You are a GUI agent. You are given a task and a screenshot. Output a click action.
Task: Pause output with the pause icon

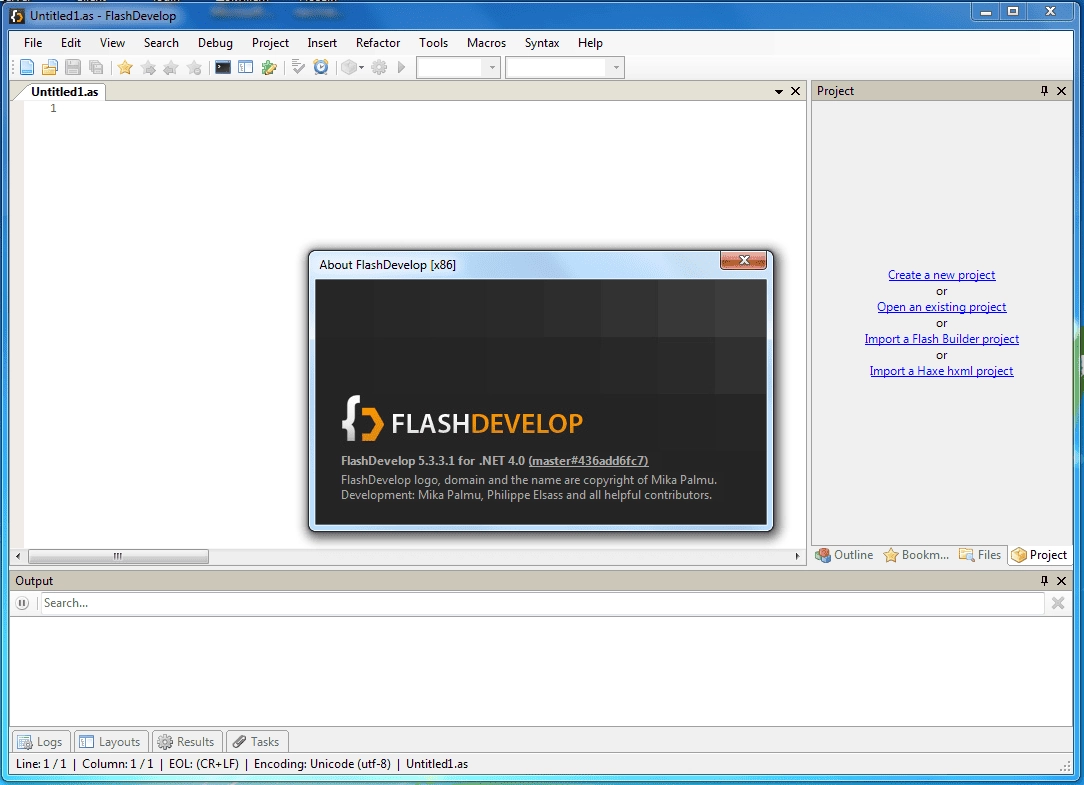pyautogui.click(x=22, y=603)
